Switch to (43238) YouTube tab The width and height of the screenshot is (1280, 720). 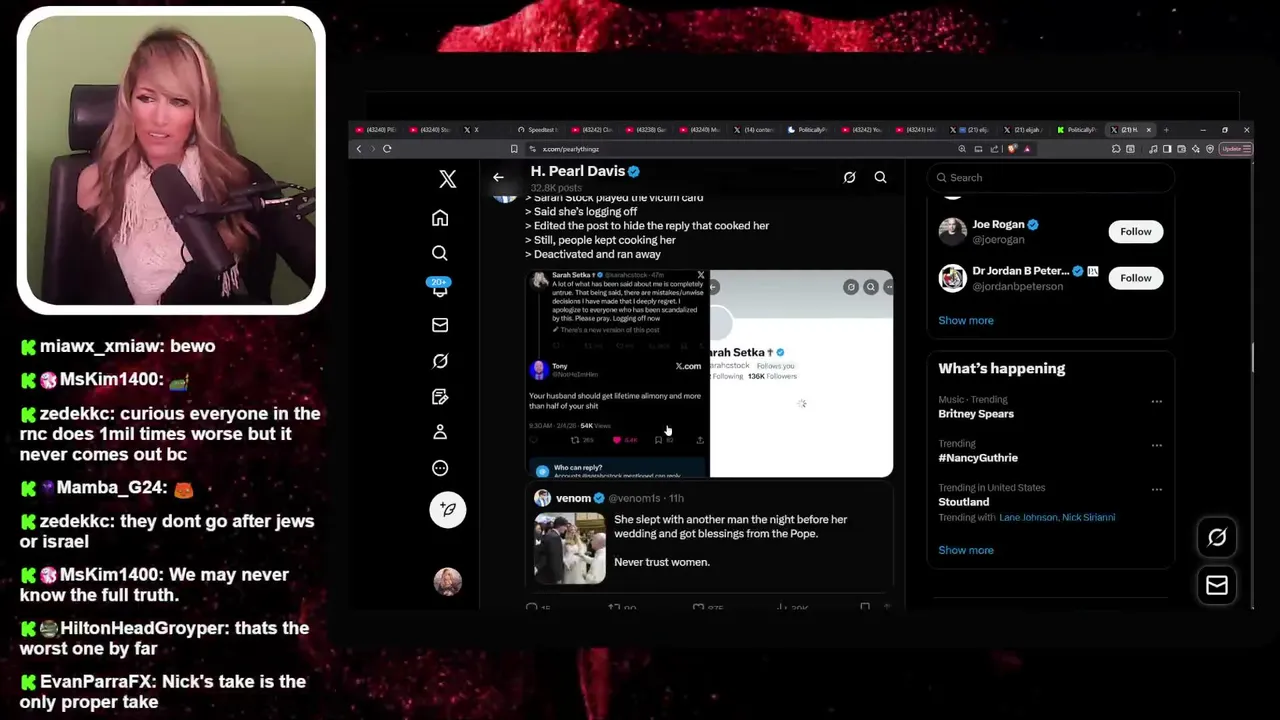(x=645, y=130)
